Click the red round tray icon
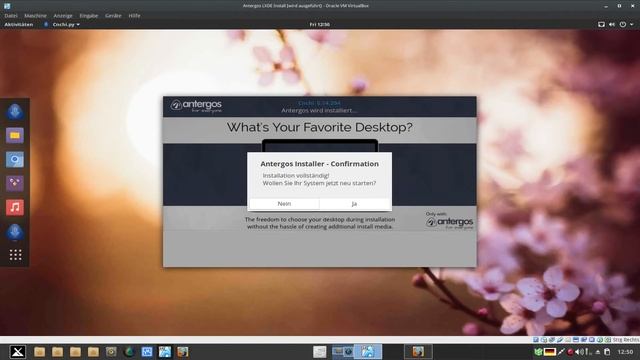The height and width of the screenshot is (360, 640). click(x=570, y=352)
